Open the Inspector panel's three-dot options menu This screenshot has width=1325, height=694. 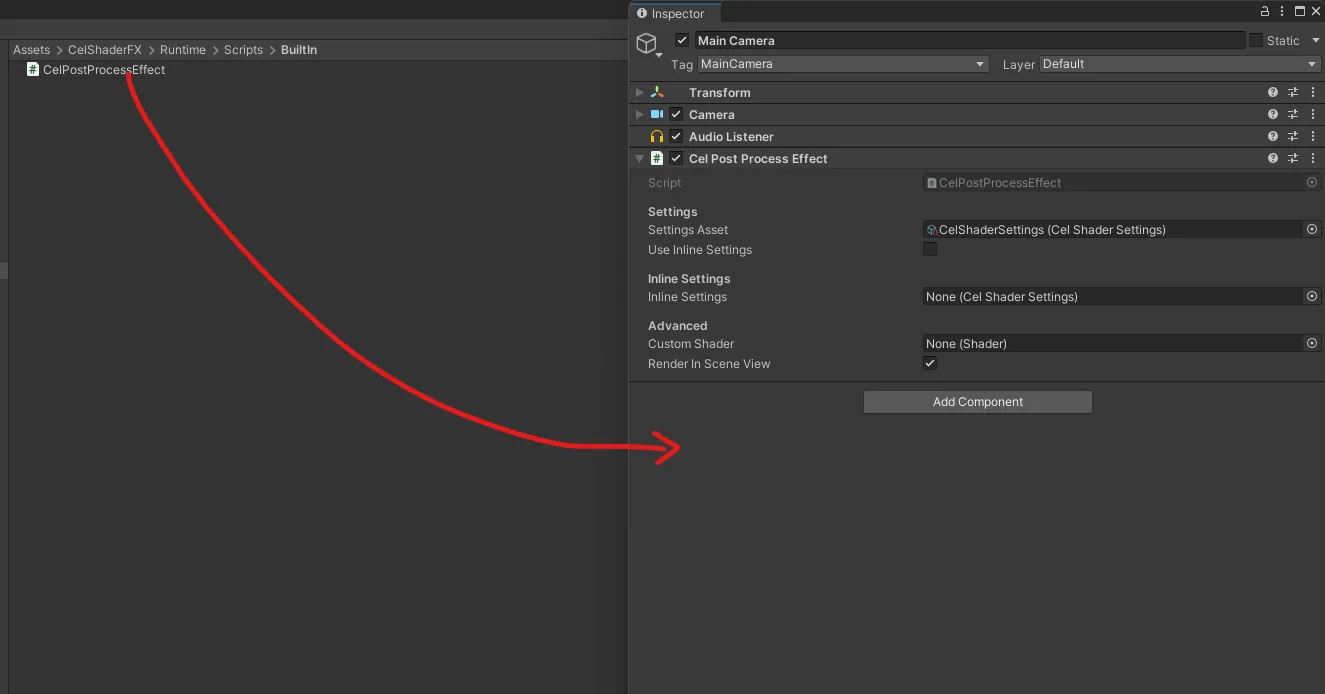point(1282,12)
